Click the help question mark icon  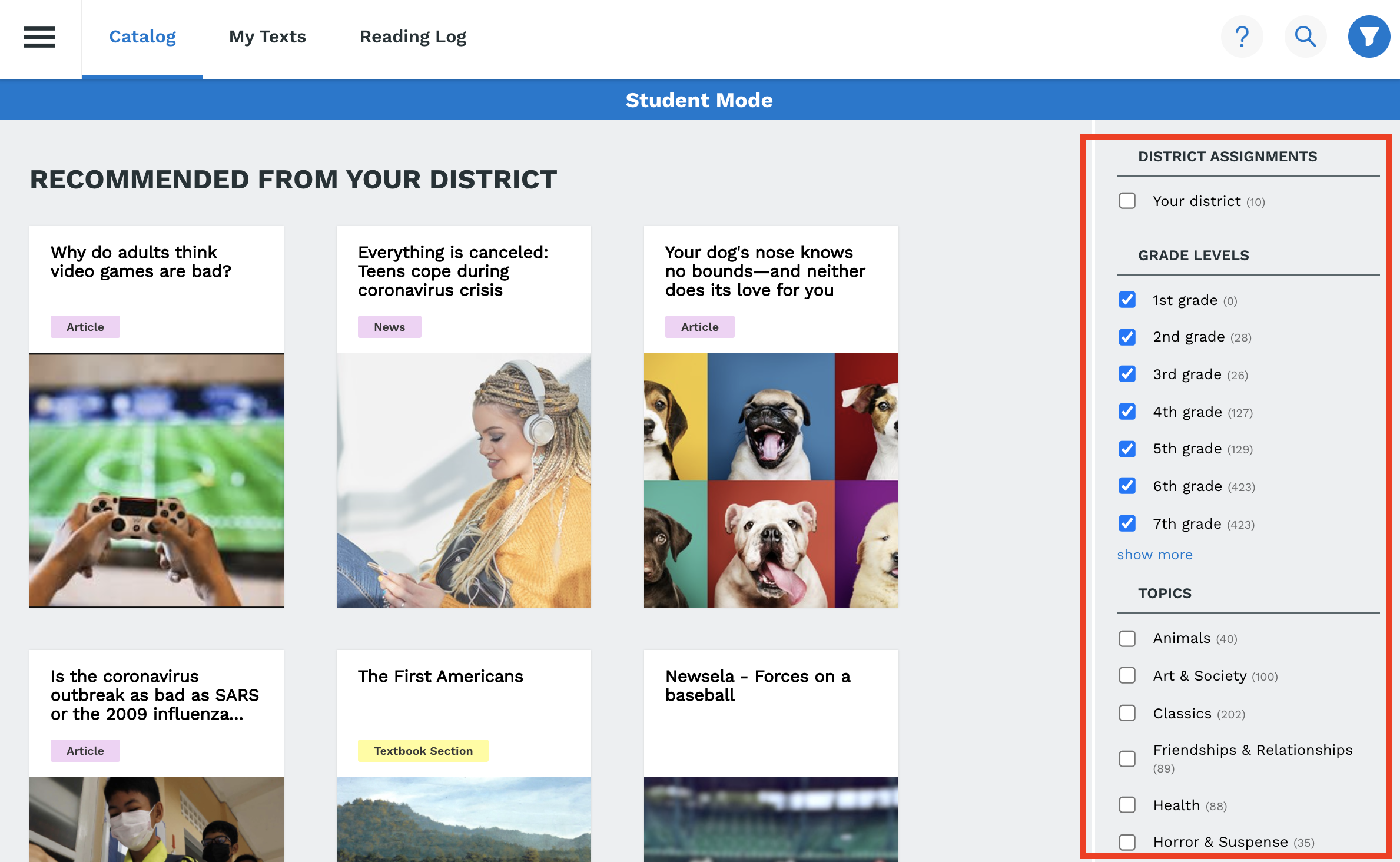pyautogui.click(x=1242, y=37)
